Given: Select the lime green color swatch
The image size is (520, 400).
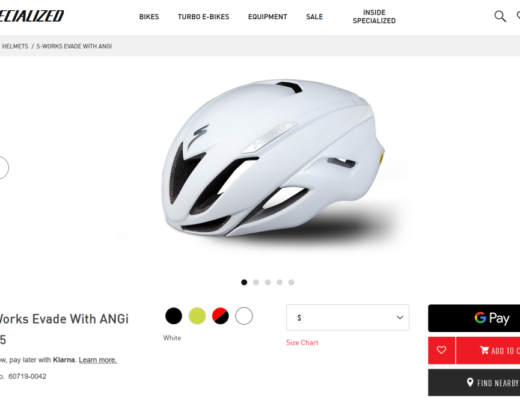Looking at the screenshot, I should [x=197, y=316].
